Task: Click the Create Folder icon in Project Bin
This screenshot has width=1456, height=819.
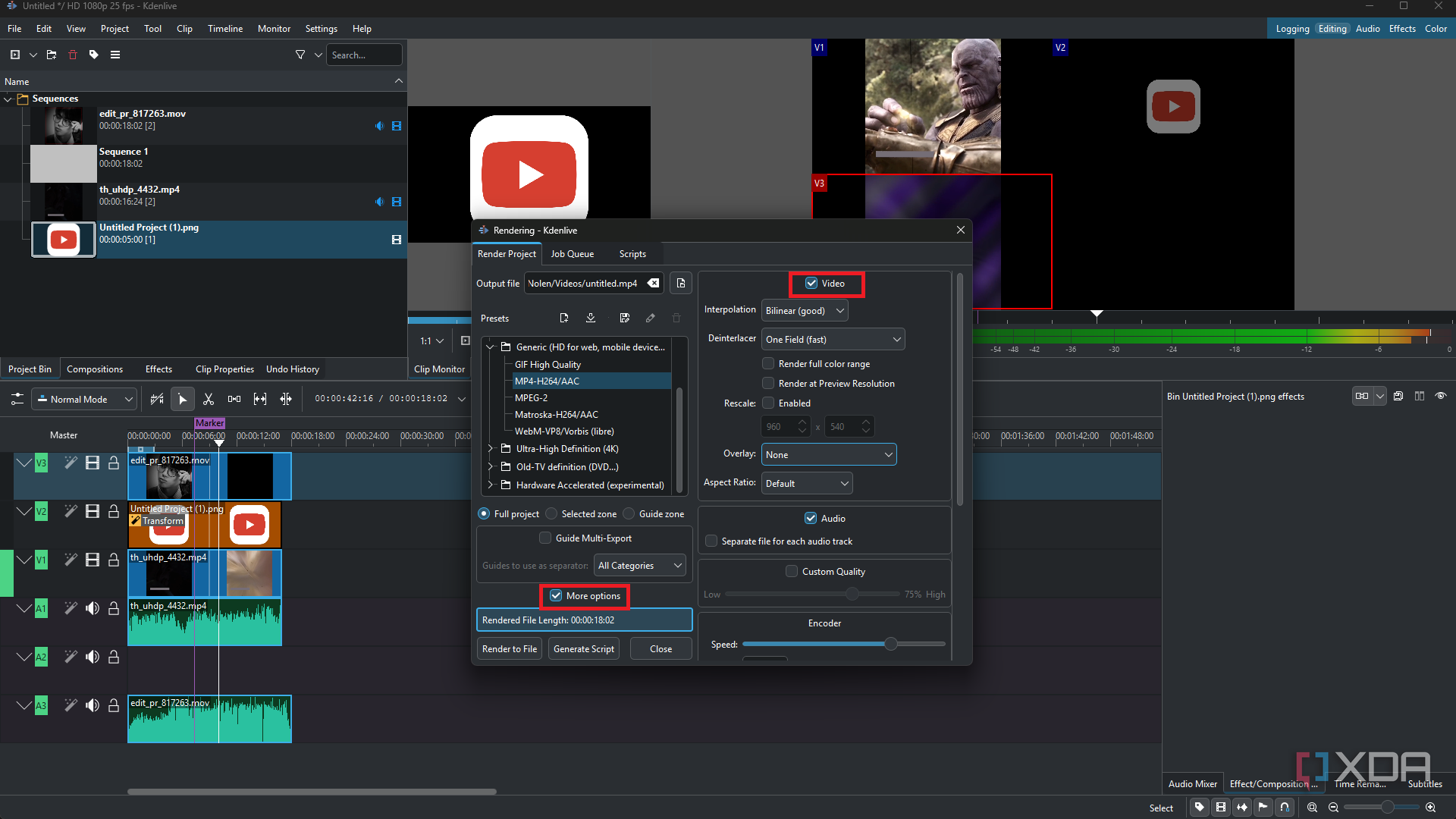Action: click(x=52, y=55)
